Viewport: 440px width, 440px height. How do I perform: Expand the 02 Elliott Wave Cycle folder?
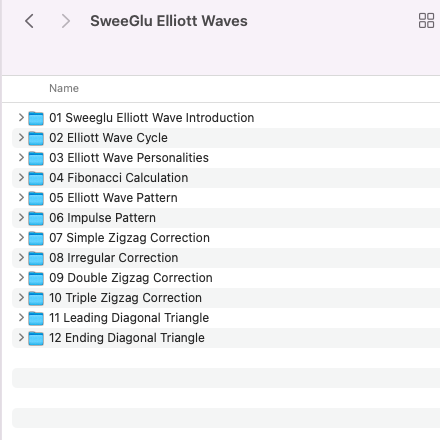21,137
